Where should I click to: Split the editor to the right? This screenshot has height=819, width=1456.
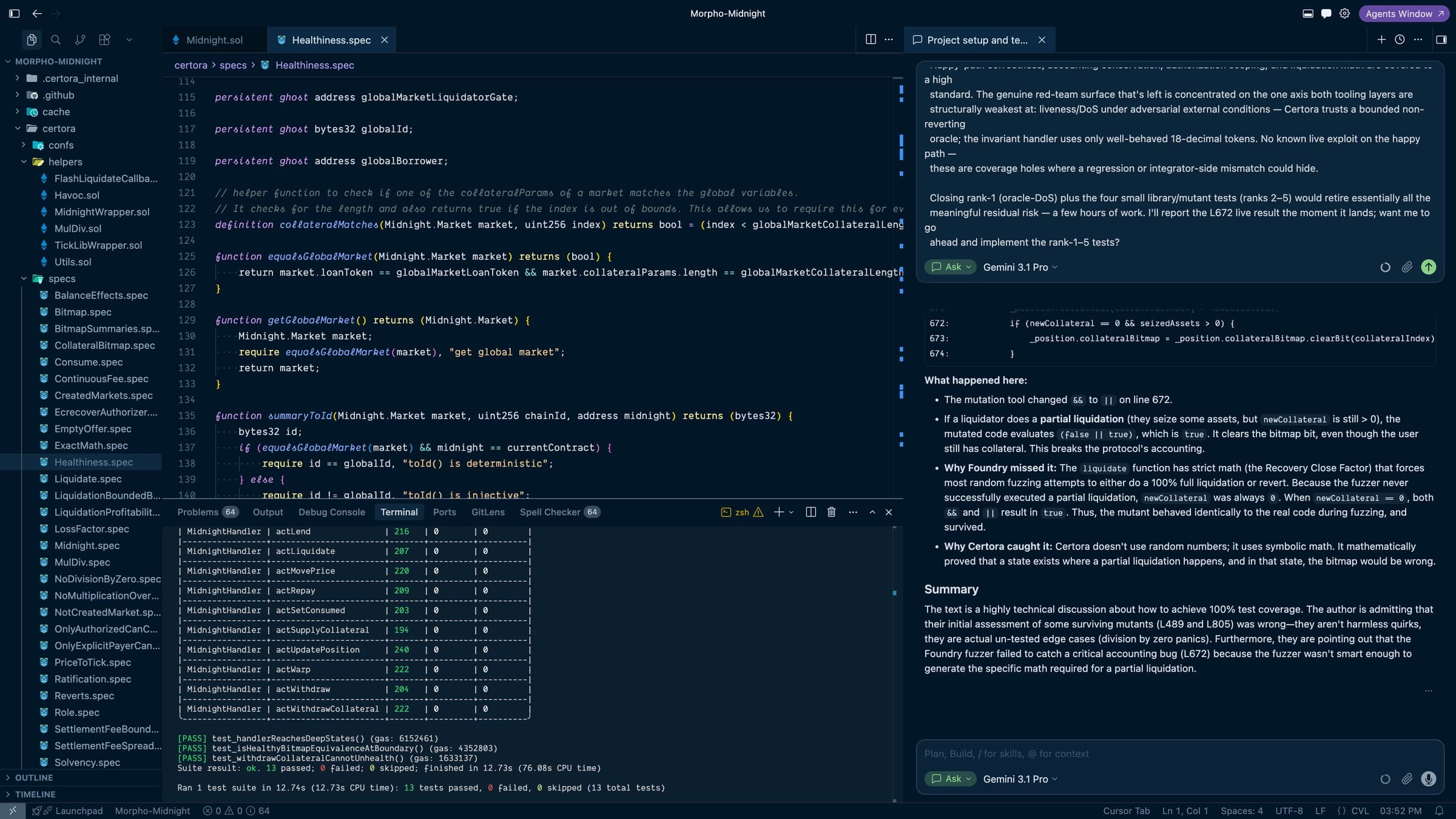pos(871,39)
